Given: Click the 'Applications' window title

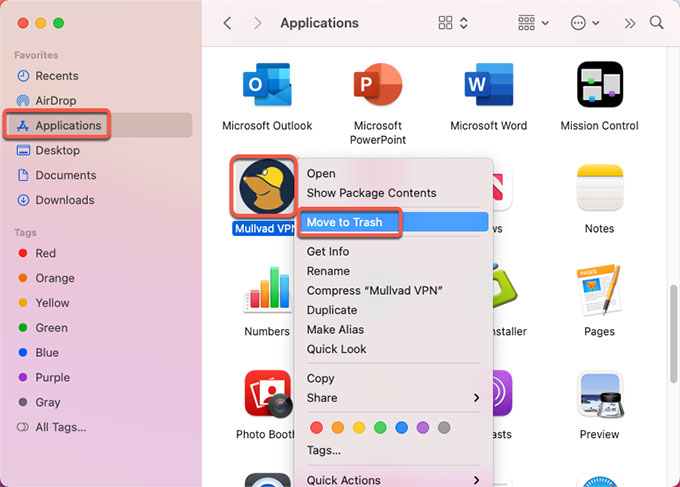Looking at the screenshot, I should (320, 23).
